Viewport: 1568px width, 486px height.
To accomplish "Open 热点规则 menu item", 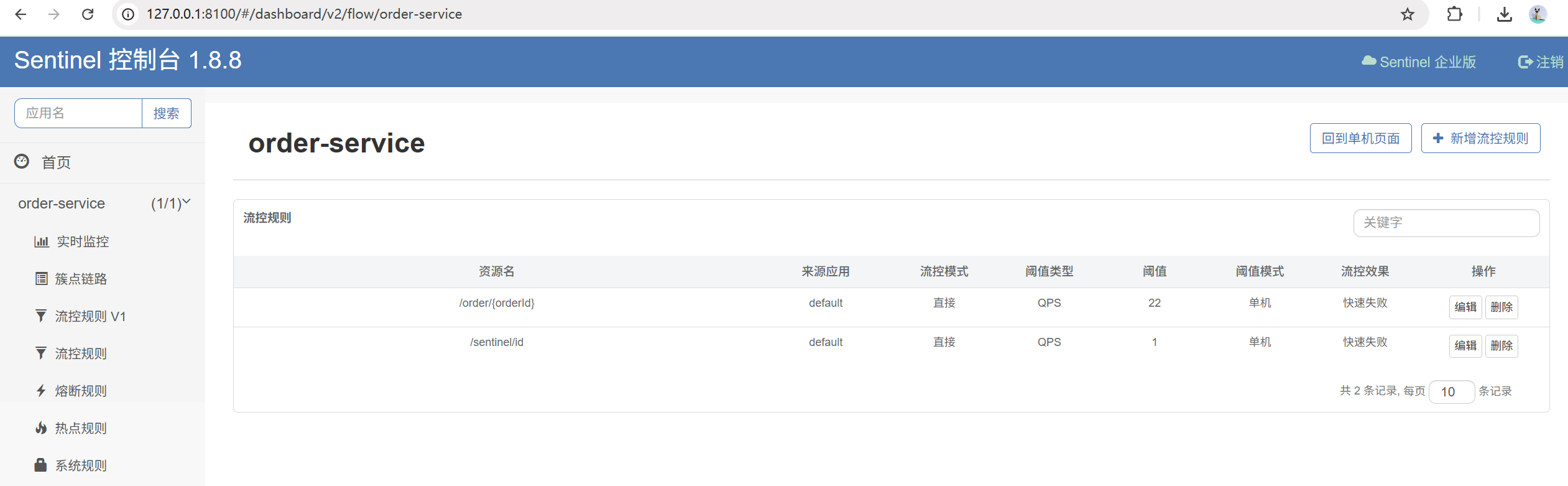I will [x=81, y=429].
